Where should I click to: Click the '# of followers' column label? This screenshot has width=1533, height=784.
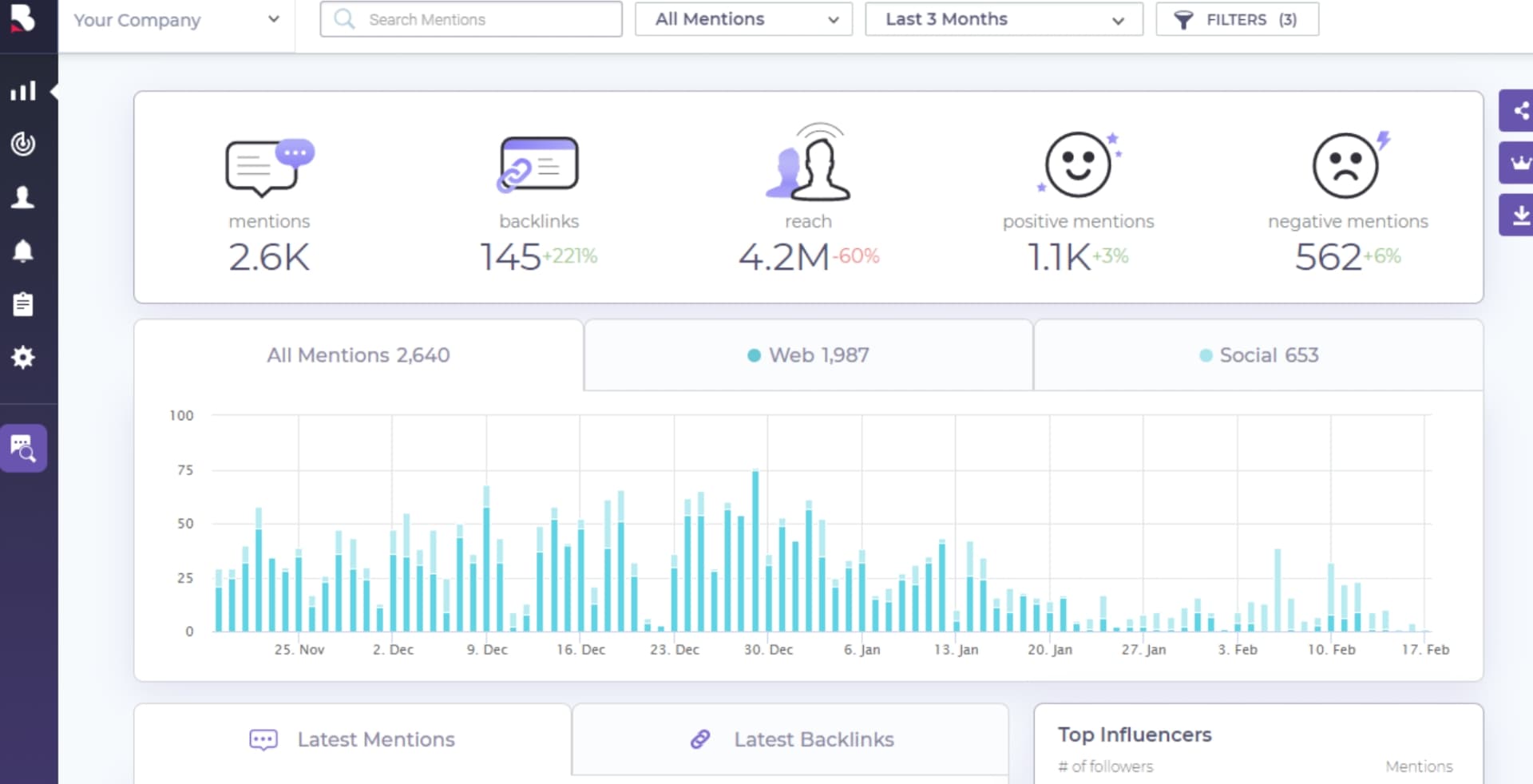point(1105,766)
